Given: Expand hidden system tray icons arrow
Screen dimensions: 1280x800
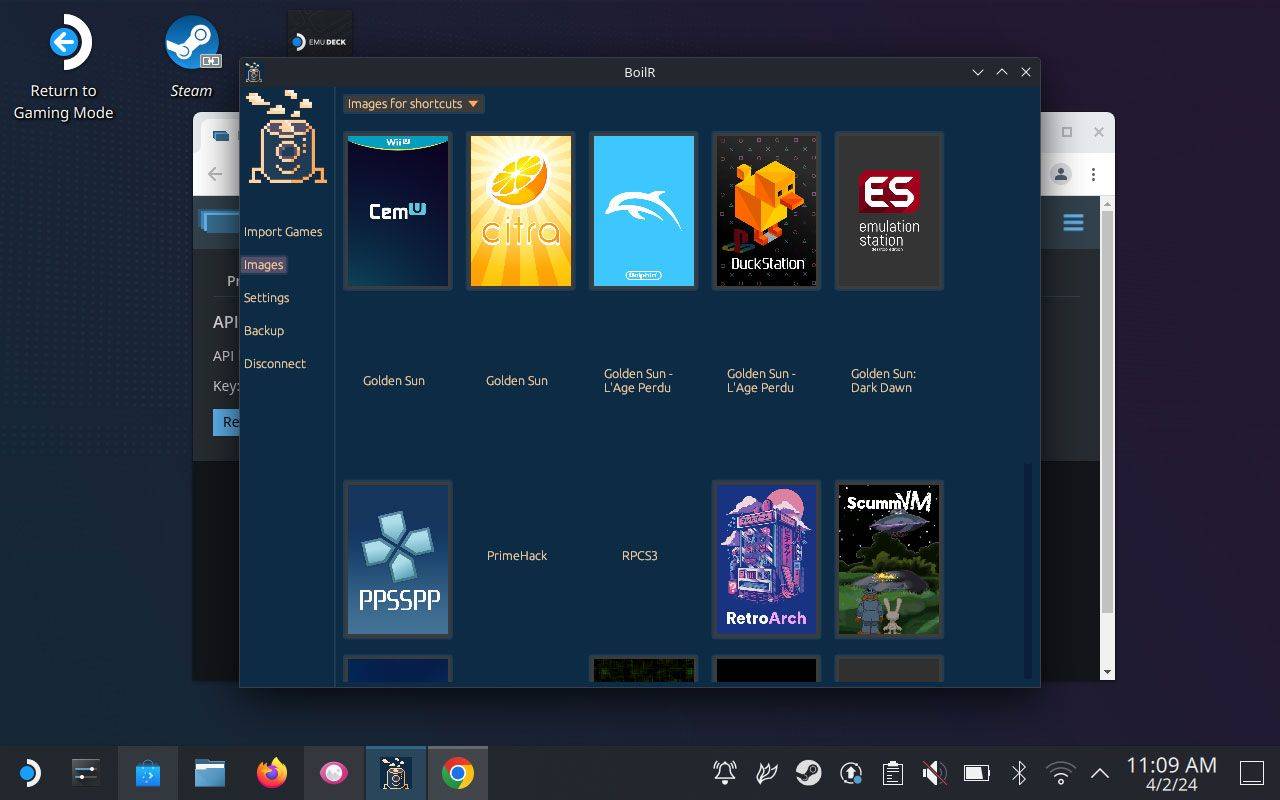Looking at the screenshot, I should (x=1100, y=773).
